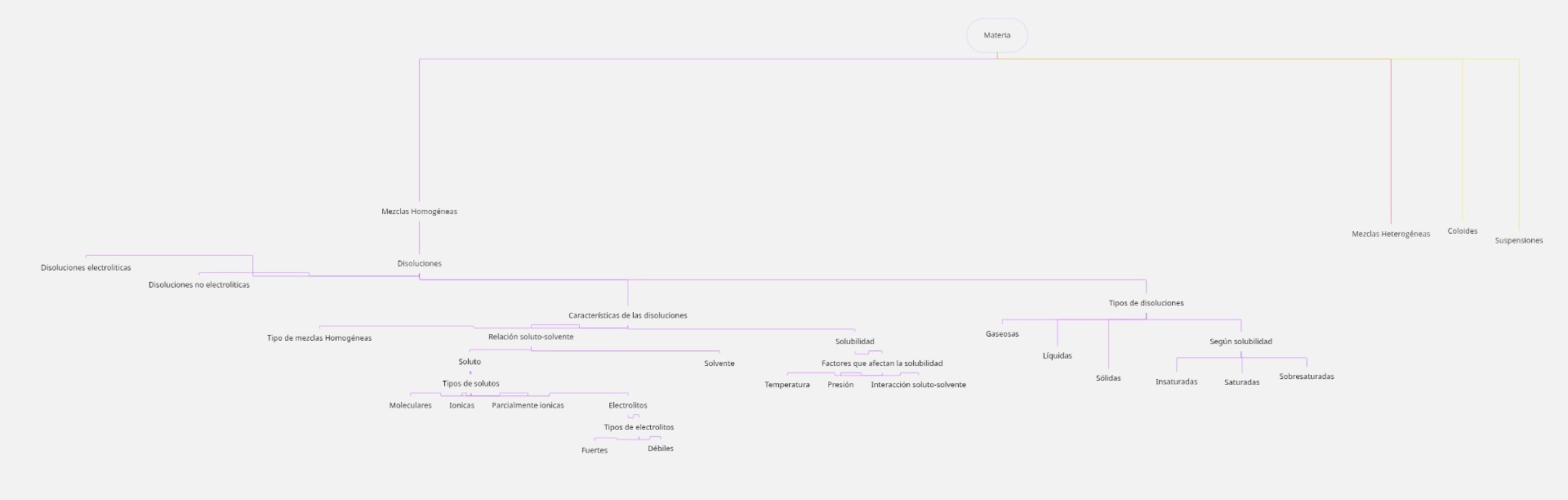Click Disoluciones no electrolíticas node
The image size is (1568, 500).
(x=198, y=285)
